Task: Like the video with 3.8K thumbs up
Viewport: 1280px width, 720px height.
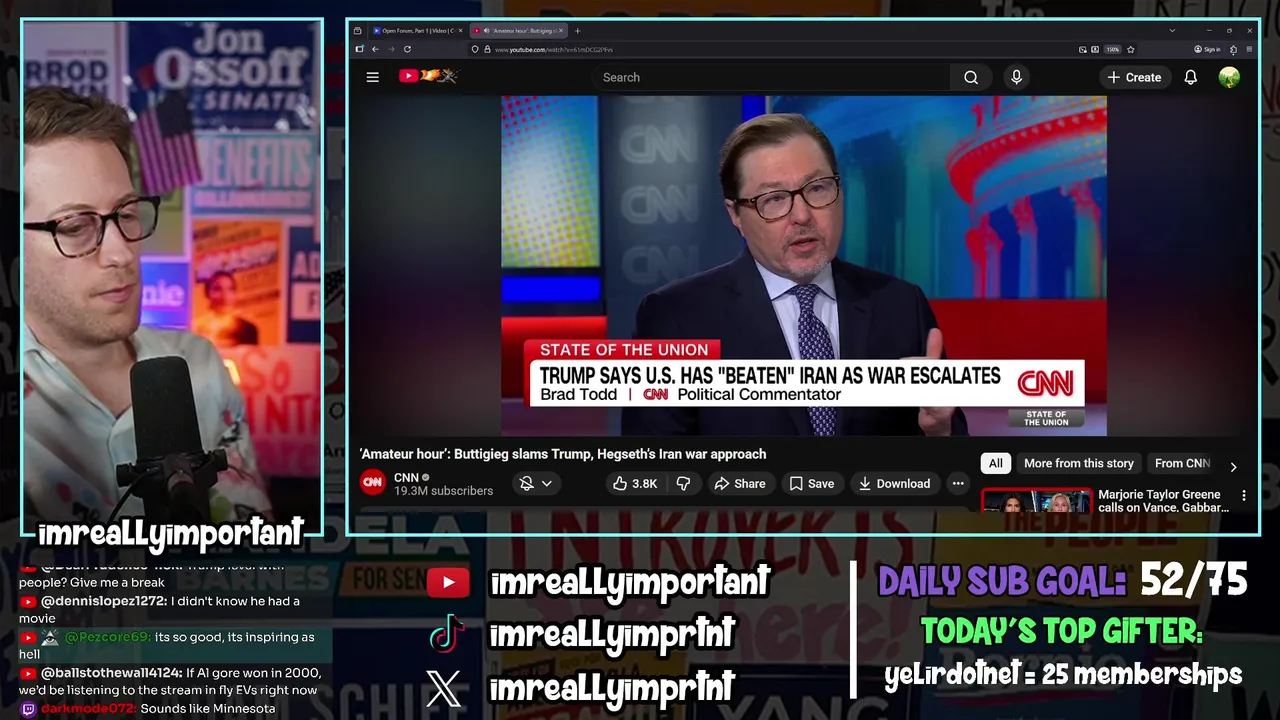Action: pyautogui.click(x=635, y=483)
